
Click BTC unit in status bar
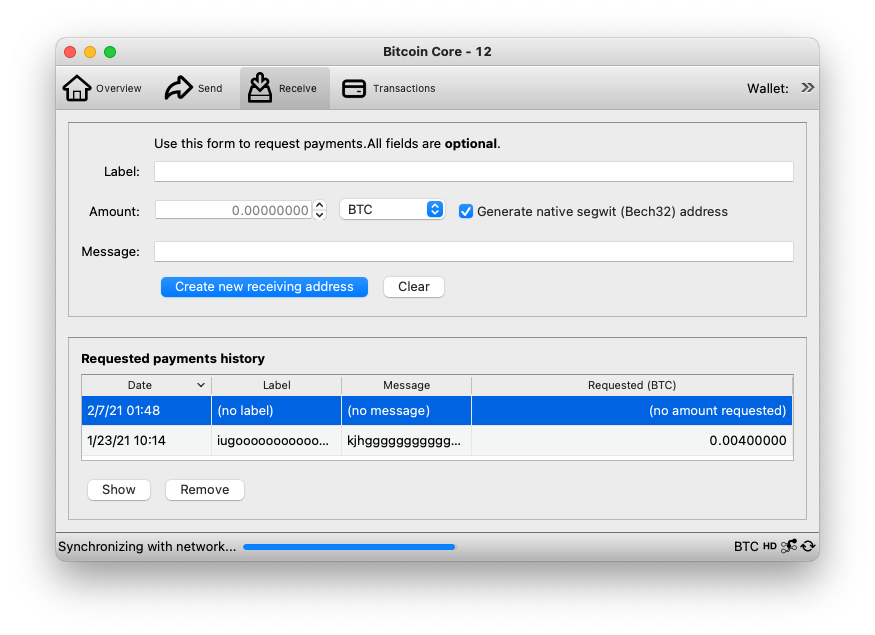click(746, 546)
